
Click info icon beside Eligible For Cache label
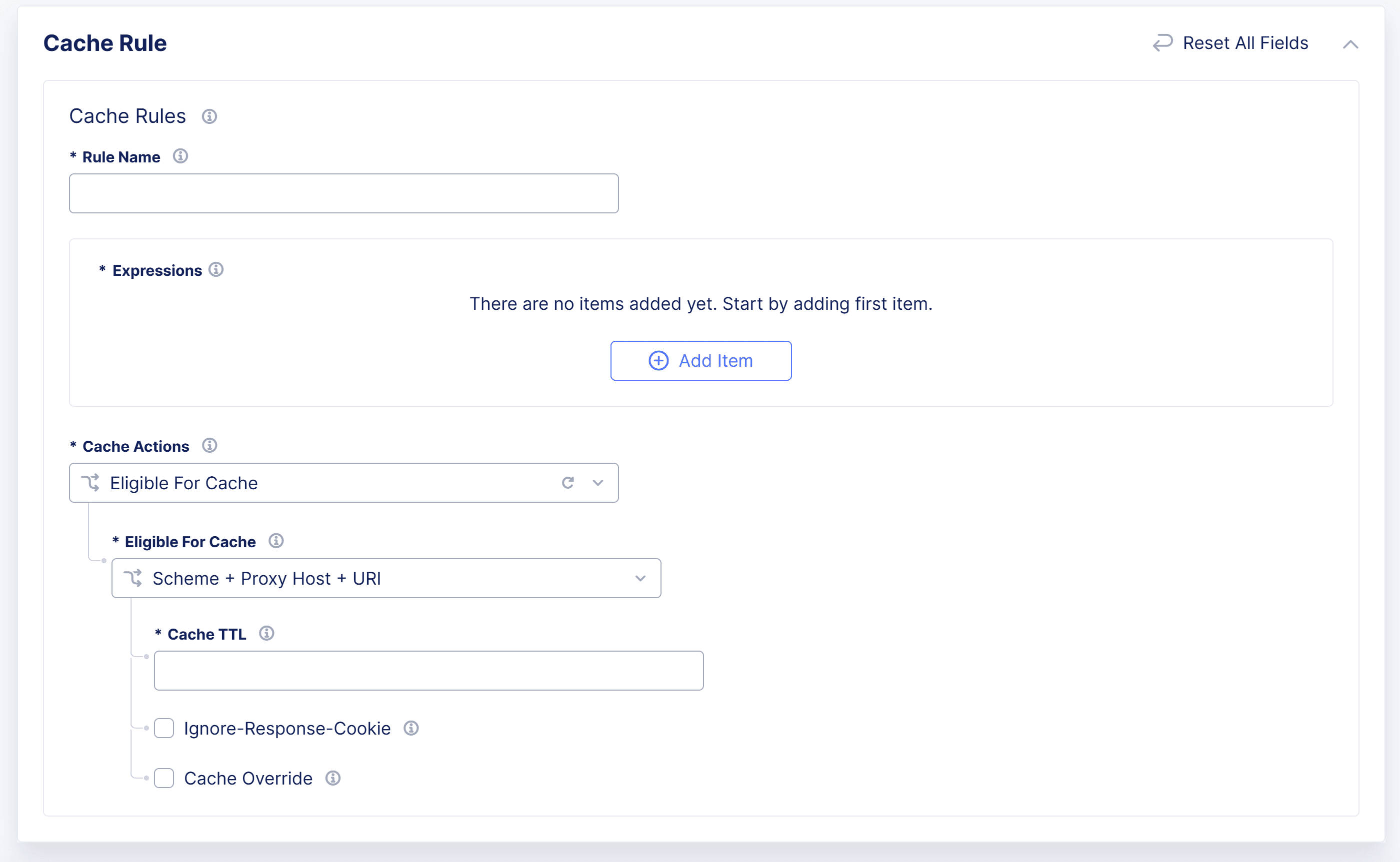(x=276, y=541)
